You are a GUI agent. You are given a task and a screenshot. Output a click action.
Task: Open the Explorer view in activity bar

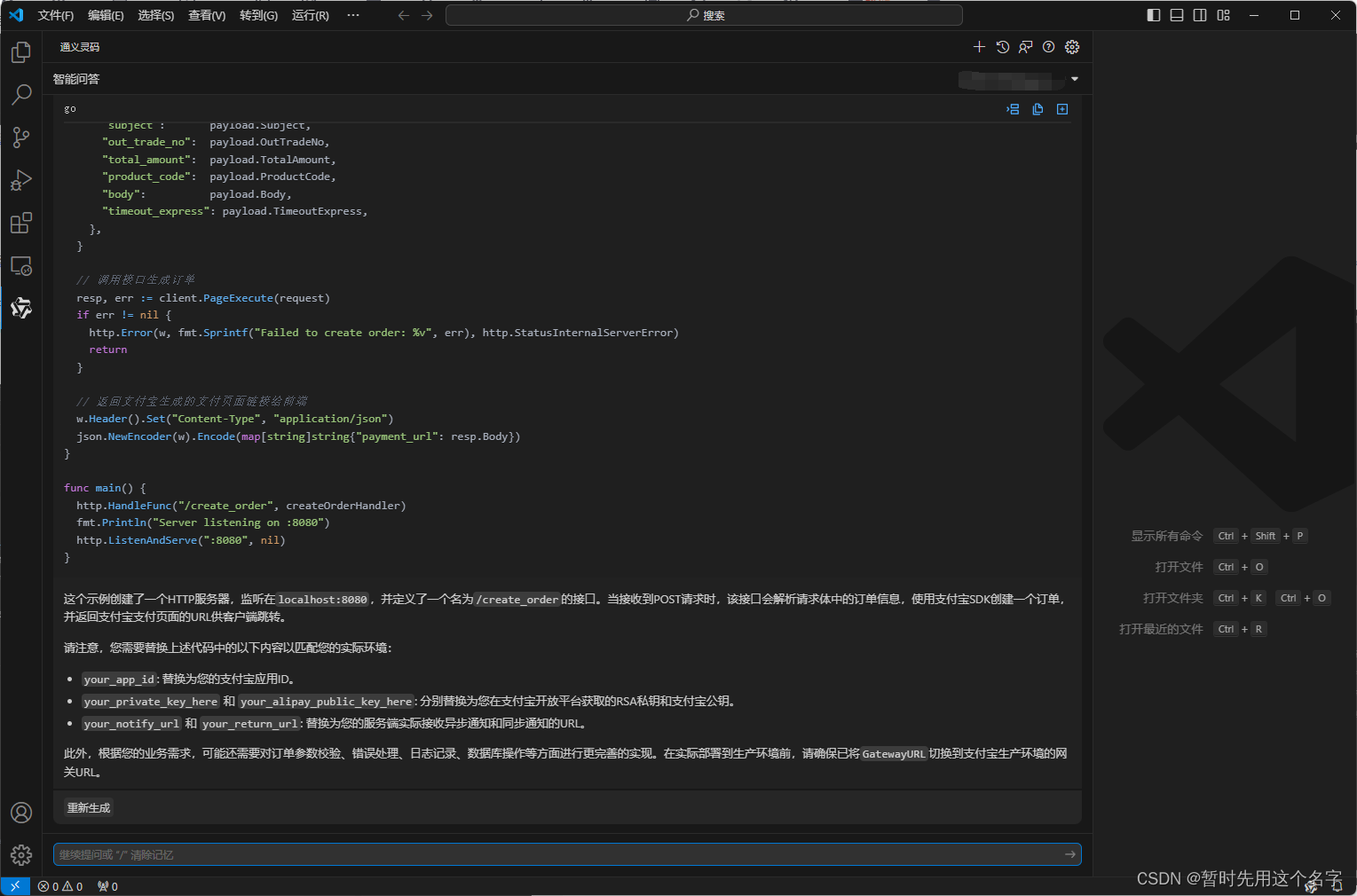tap(21, 52)
